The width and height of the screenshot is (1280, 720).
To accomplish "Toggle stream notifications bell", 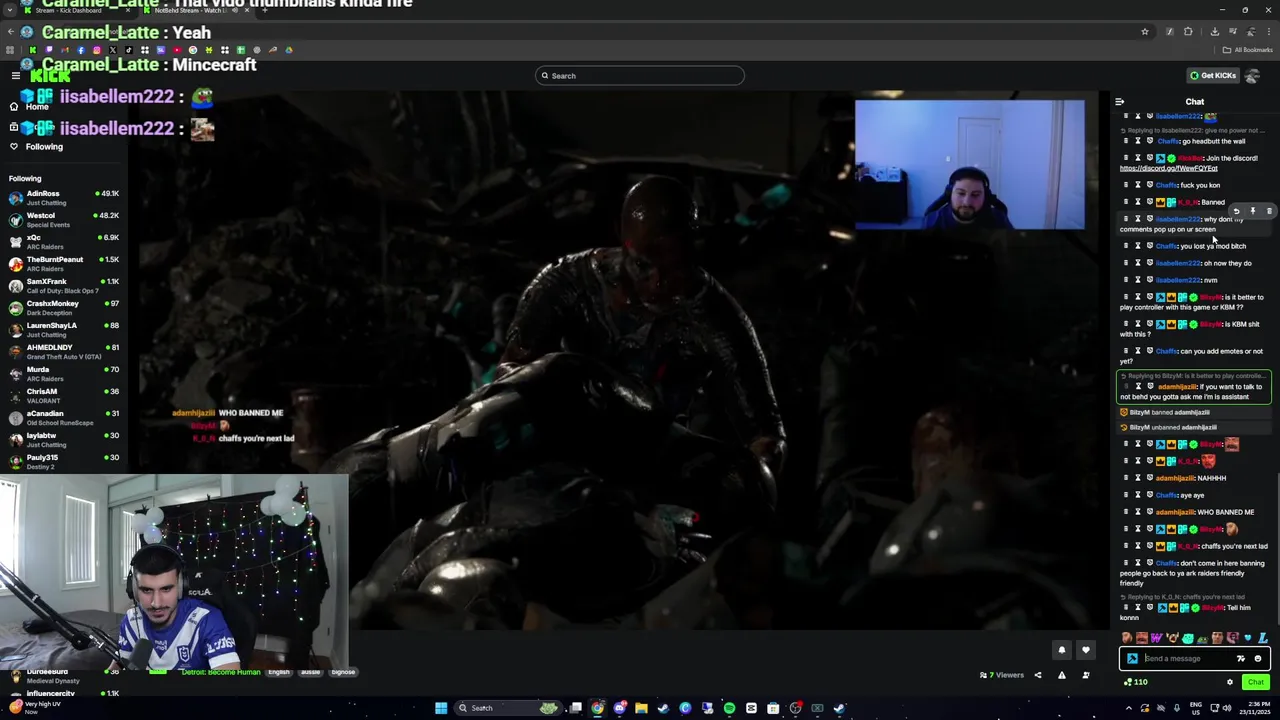I will click(1062, 650).
